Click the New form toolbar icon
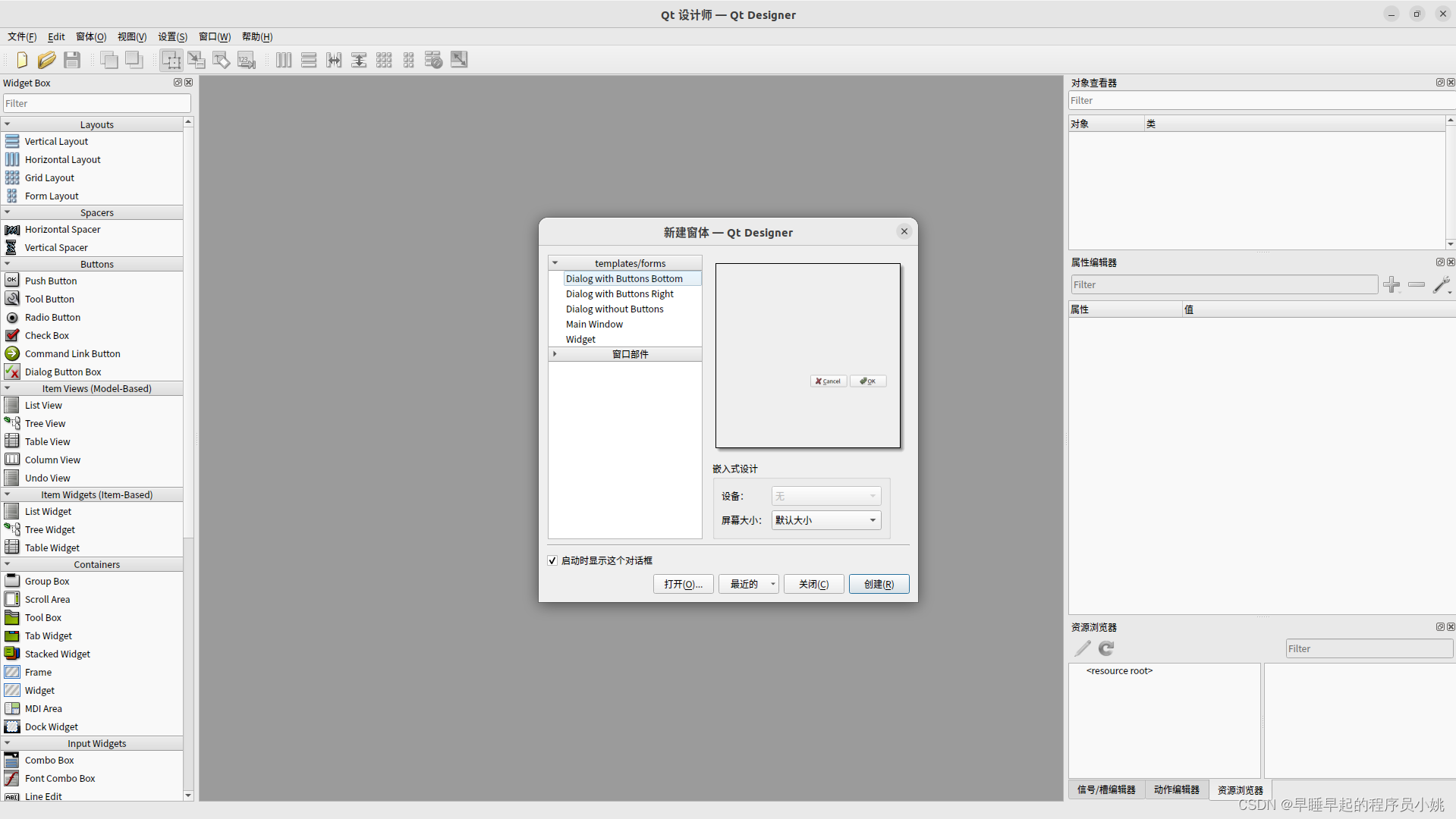 22,60
